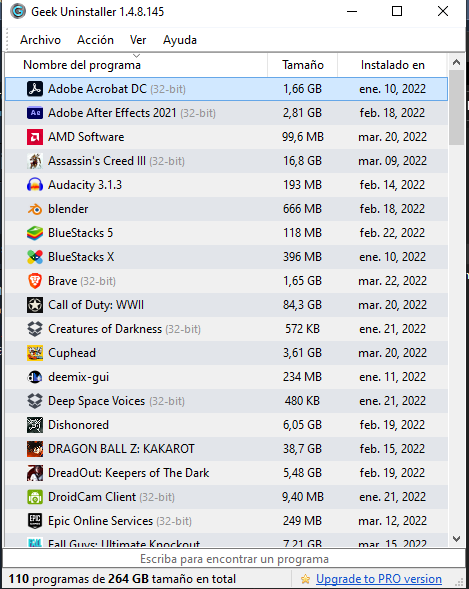Click the Creatures of Darkness icon

tap(35, 329)
